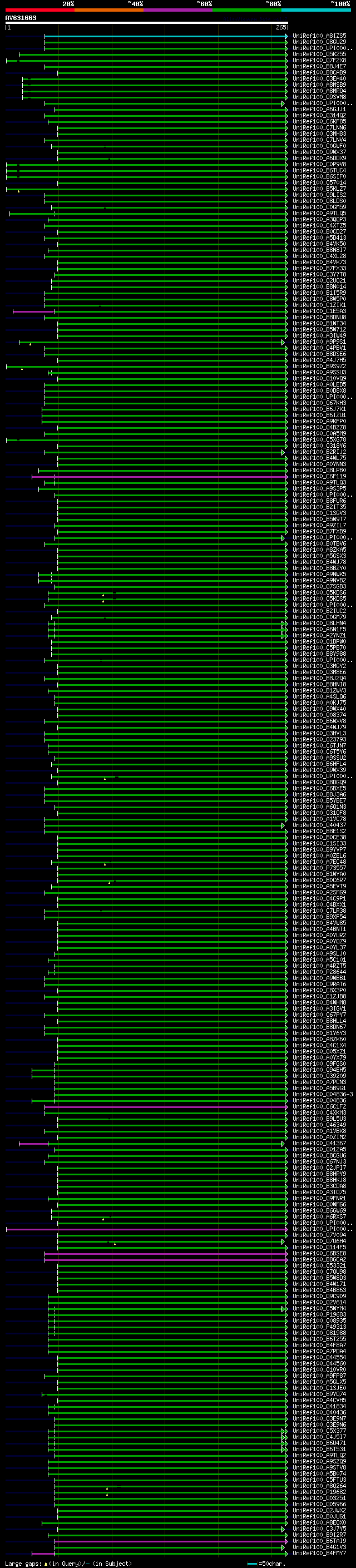The image size is (356, 1568).
Task: Select the query label AV631663
Action: [x=21, y=18]
